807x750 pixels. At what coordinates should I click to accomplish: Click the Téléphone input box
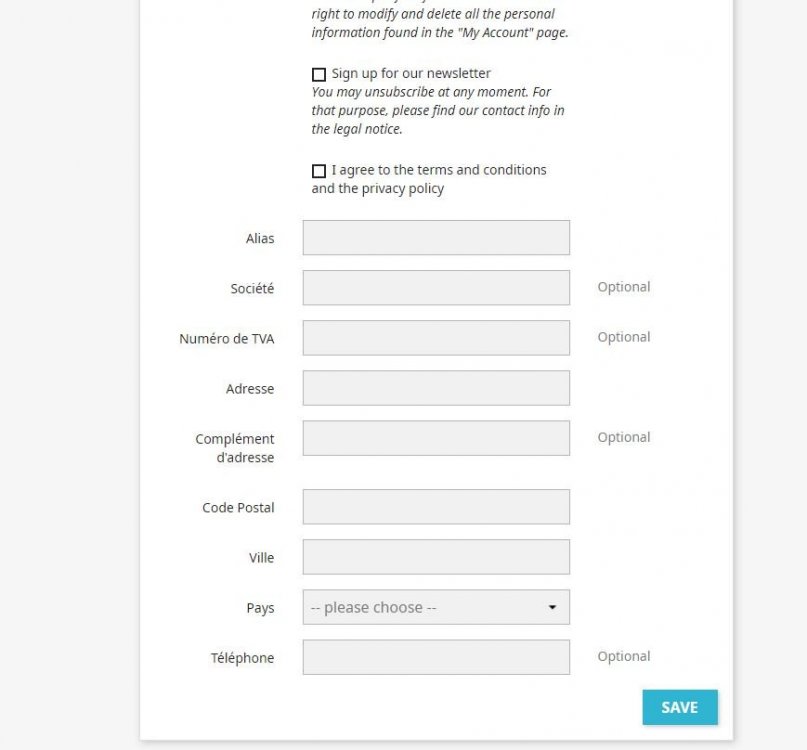pos(436,657)
